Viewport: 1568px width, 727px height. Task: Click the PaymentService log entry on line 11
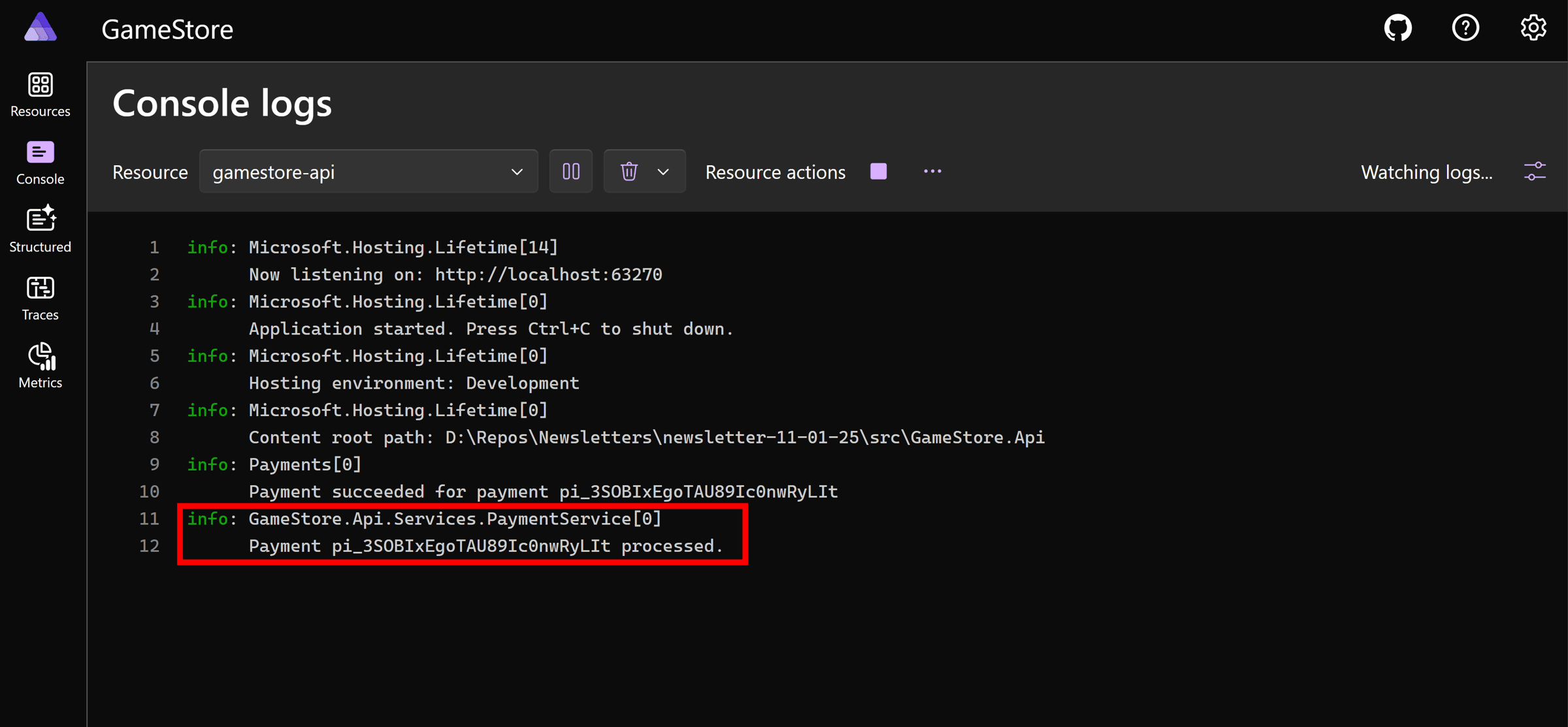pos(455,519)
